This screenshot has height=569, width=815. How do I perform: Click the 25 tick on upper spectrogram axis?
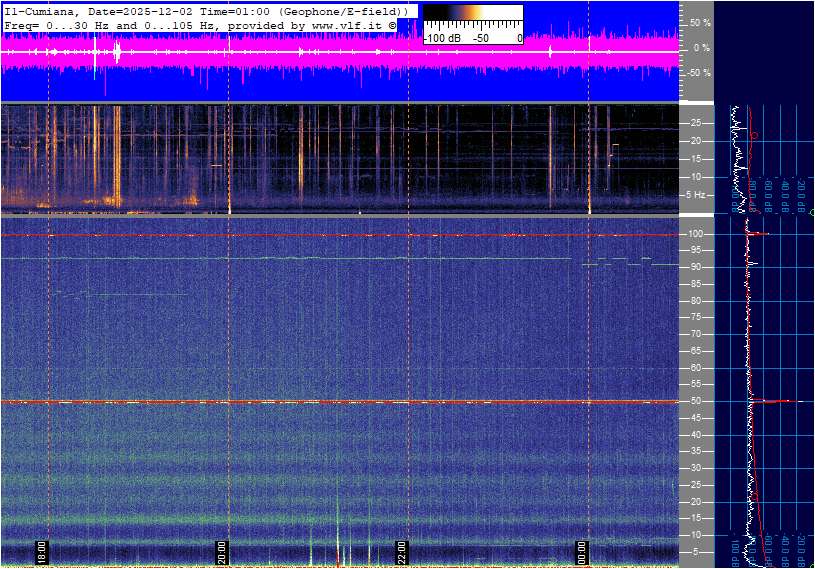point(697,123)
